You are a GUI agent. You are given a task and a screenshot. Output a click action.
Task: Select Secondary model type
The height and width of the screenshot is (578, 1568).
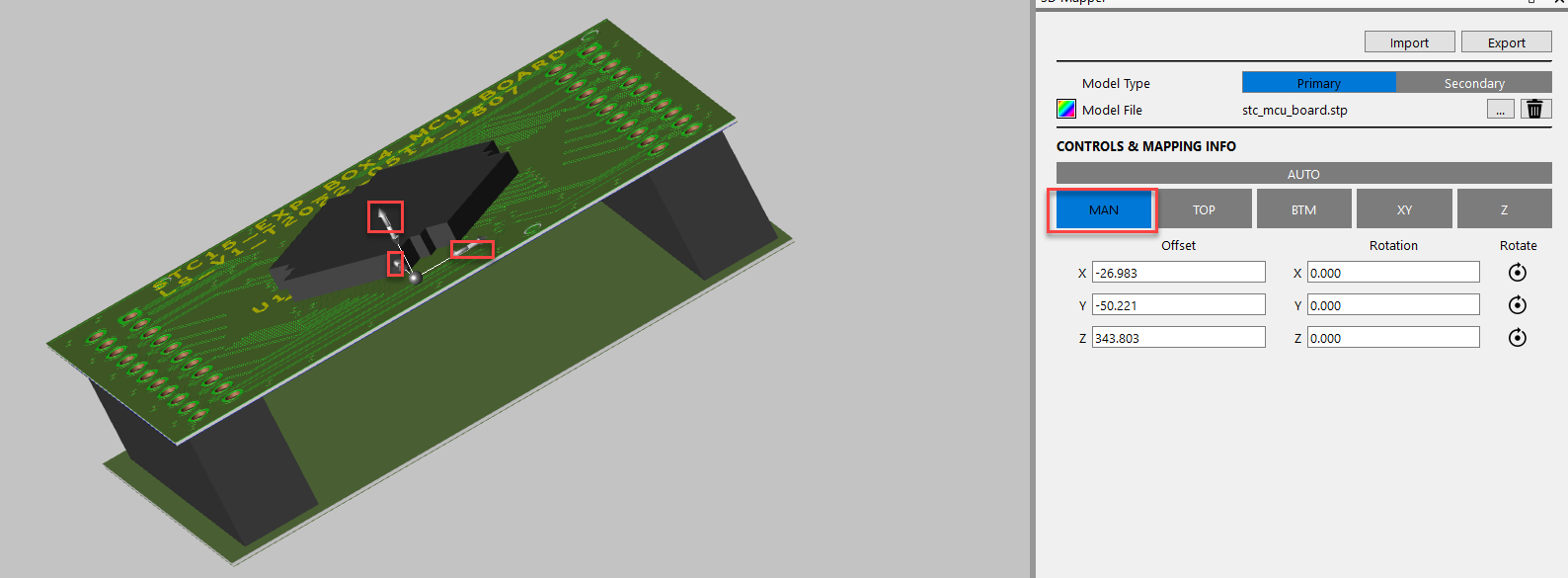(x=1474, y=83)
